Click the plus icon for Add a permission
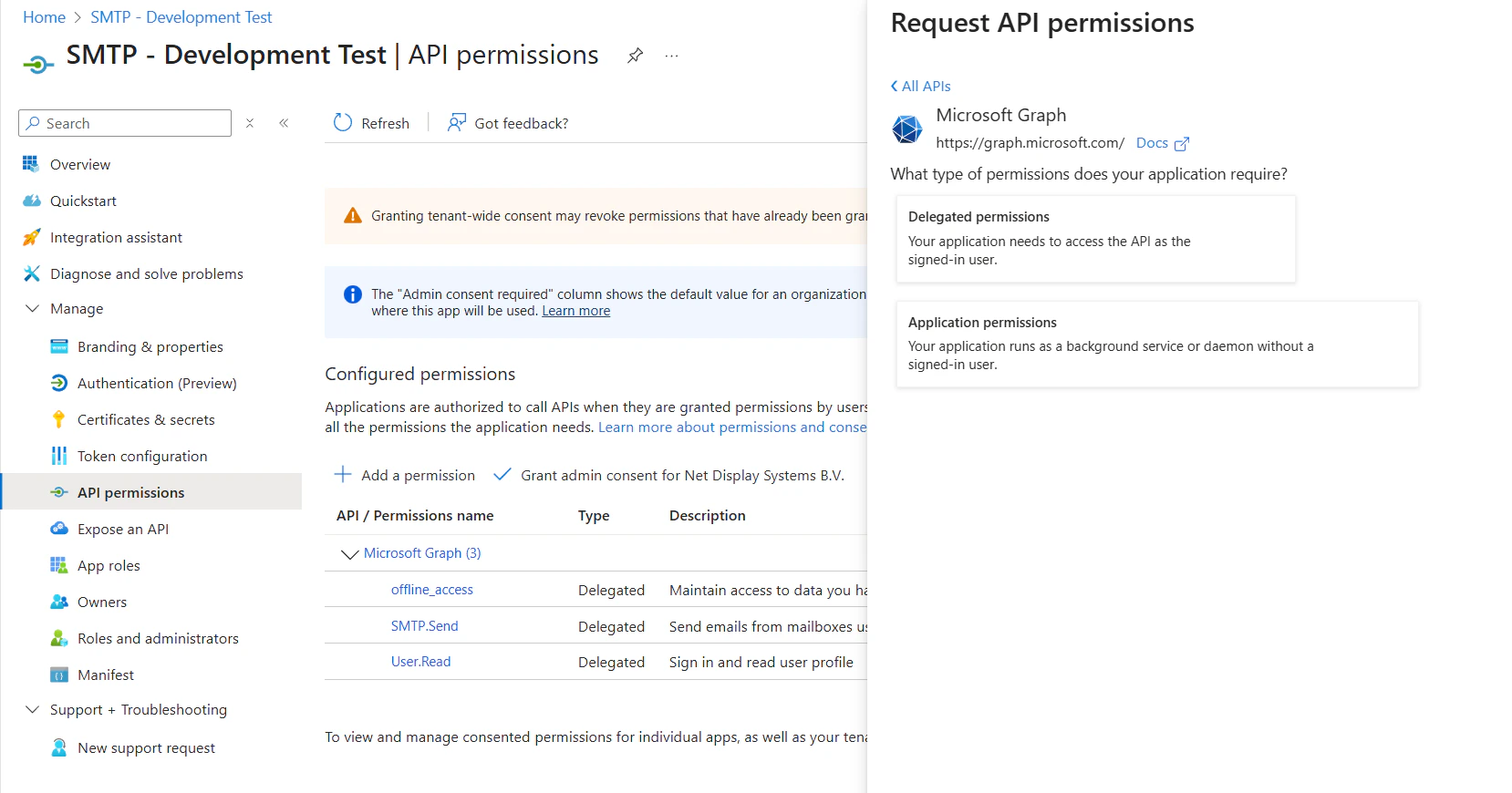This screenshot has width=1512, height=793. [343, 474]
